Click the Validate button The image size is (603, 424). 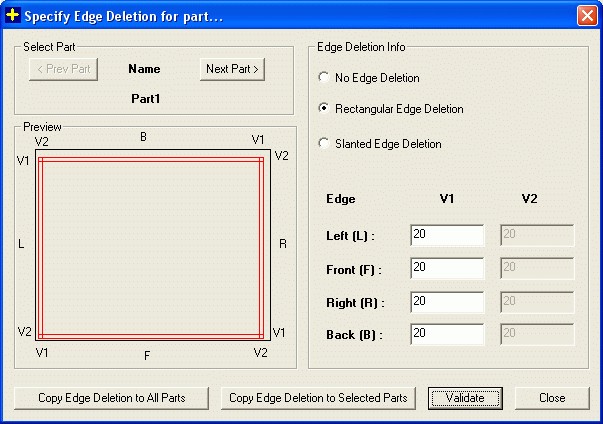point(465,398)
